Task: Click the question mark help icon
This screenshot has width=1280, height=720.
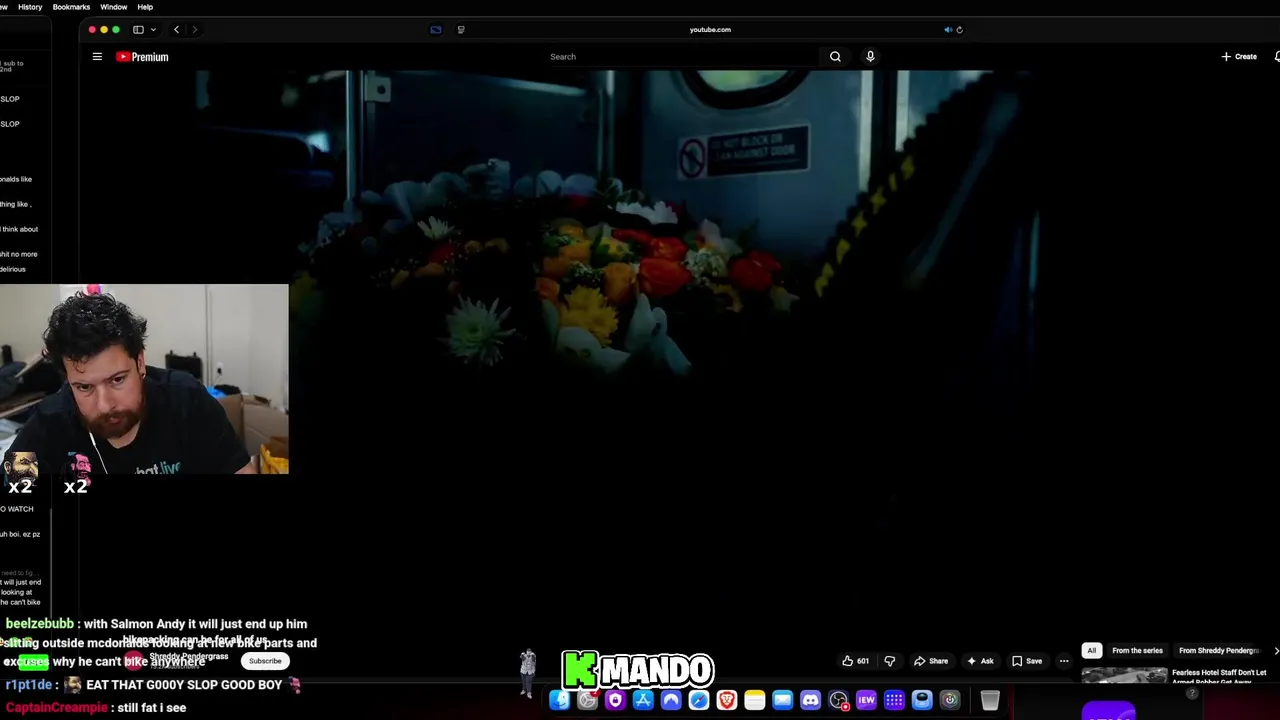Action: tap(1191, 693)
